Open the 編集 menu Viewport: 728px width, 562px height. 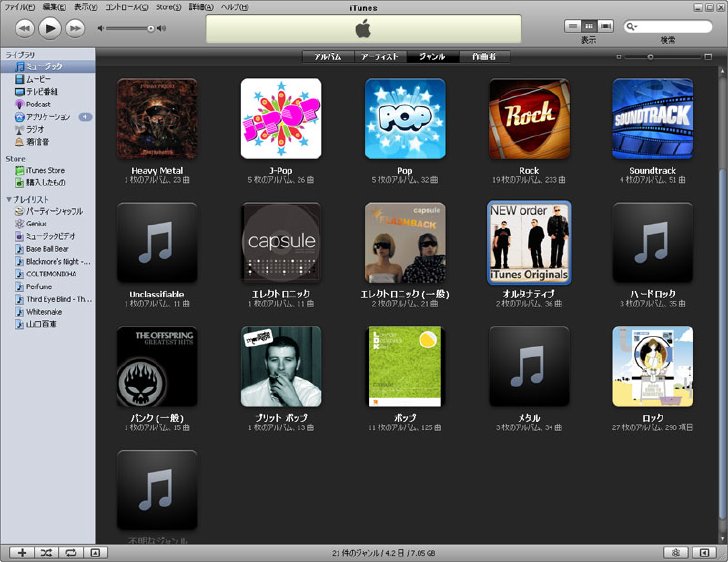[54, 7]
